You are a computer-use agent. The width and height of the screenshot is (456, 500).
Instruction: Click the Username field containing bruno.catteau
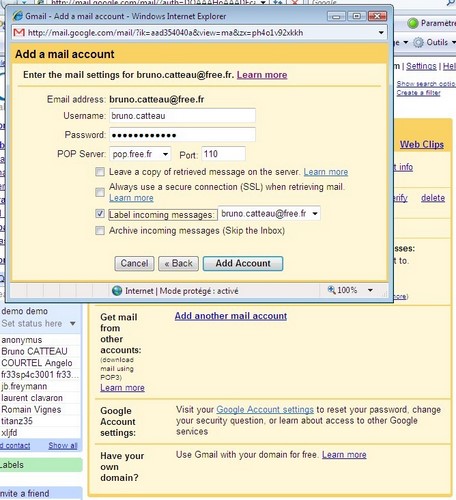(182, 116)
